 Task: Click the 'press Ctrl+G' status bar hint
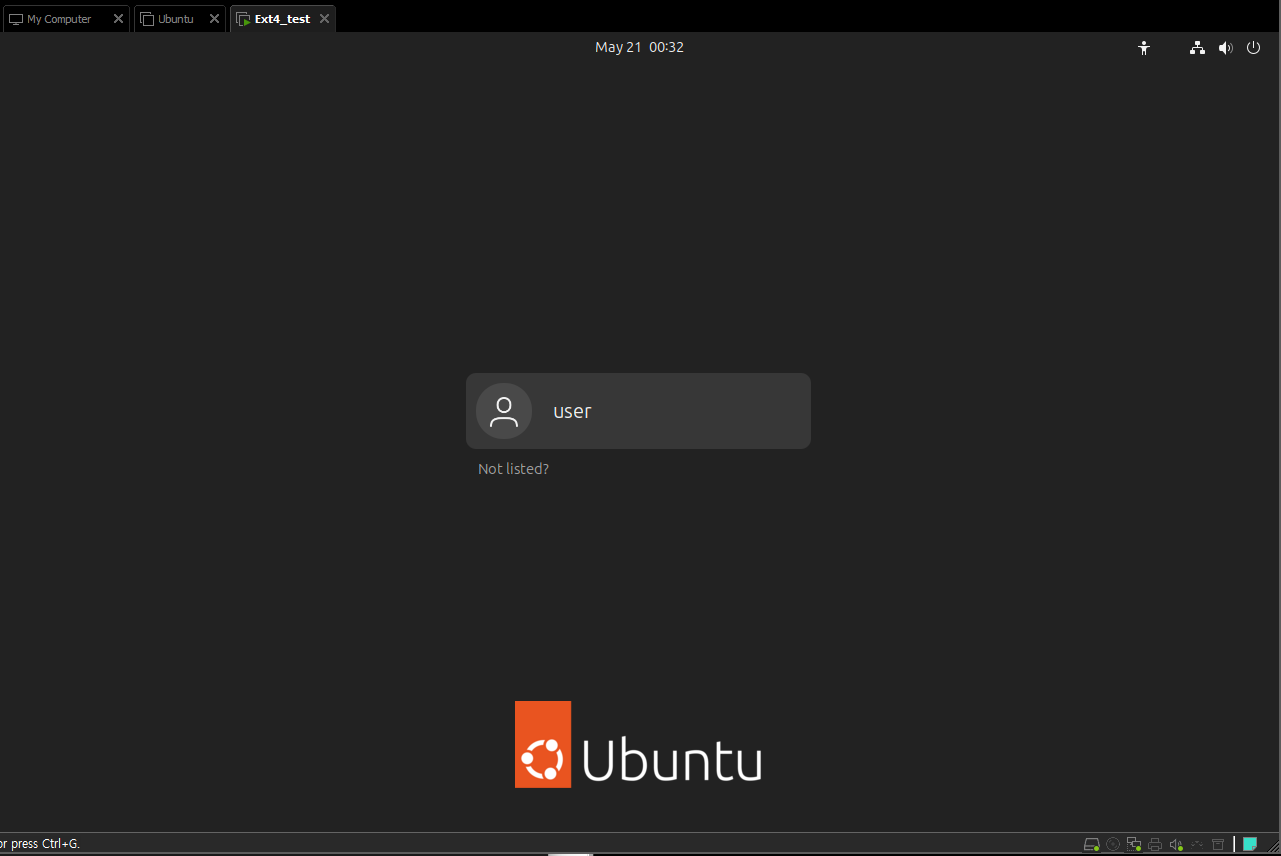[x=45, y=844]
